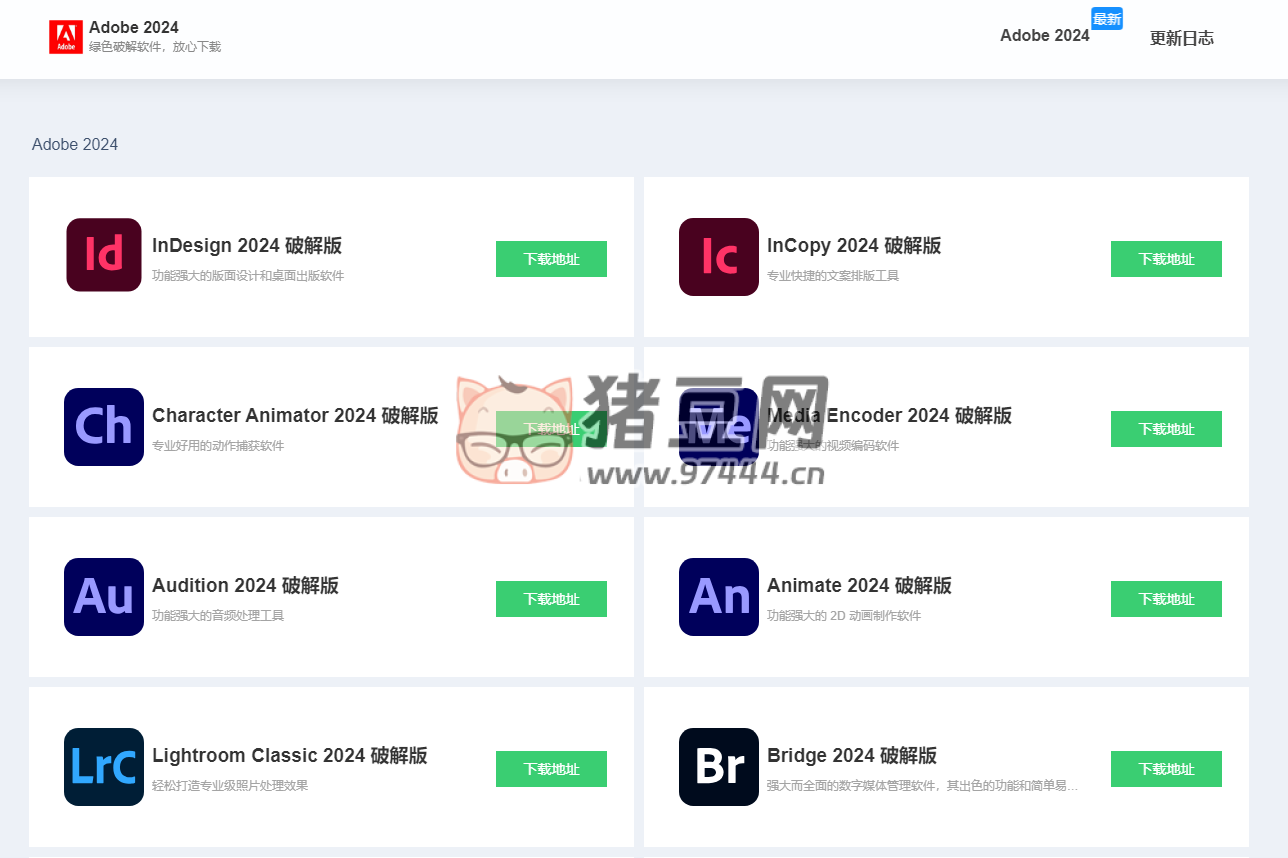Click the 下载地址 button for InCopy 2024

[x=1166, y=259]
